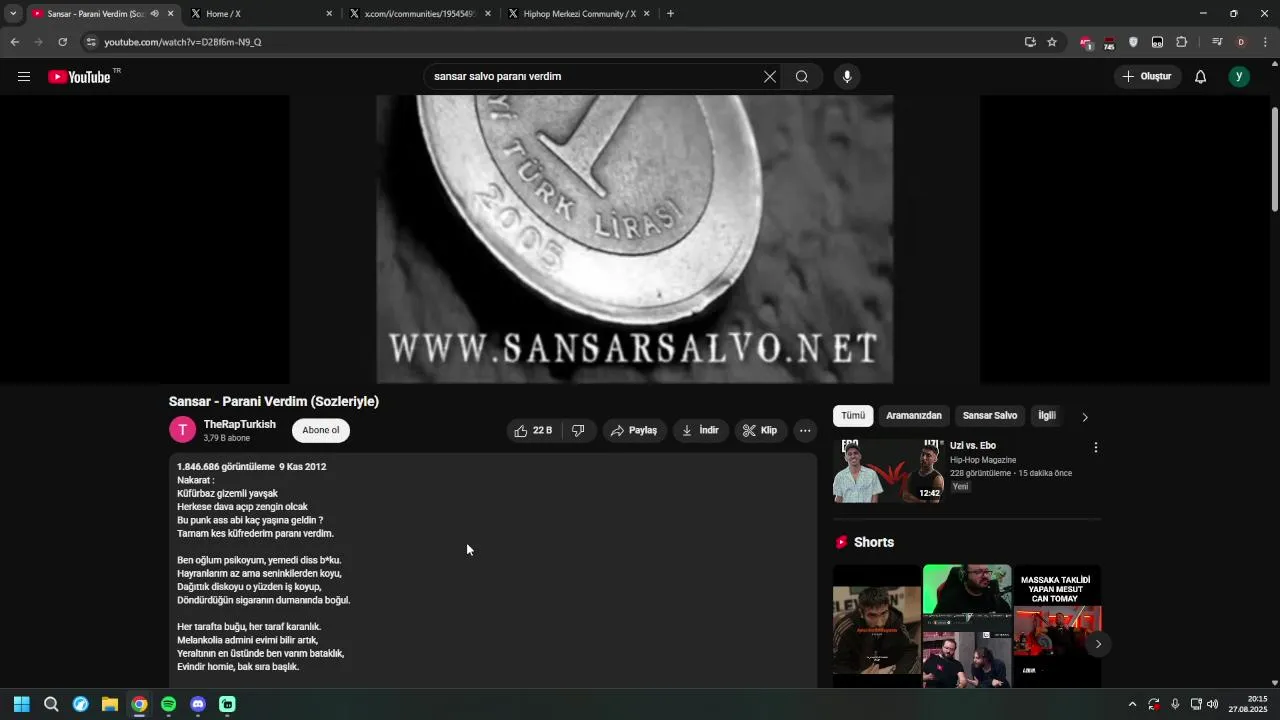
Task: Open the account avatar menu
Action: pos(1239,77)
